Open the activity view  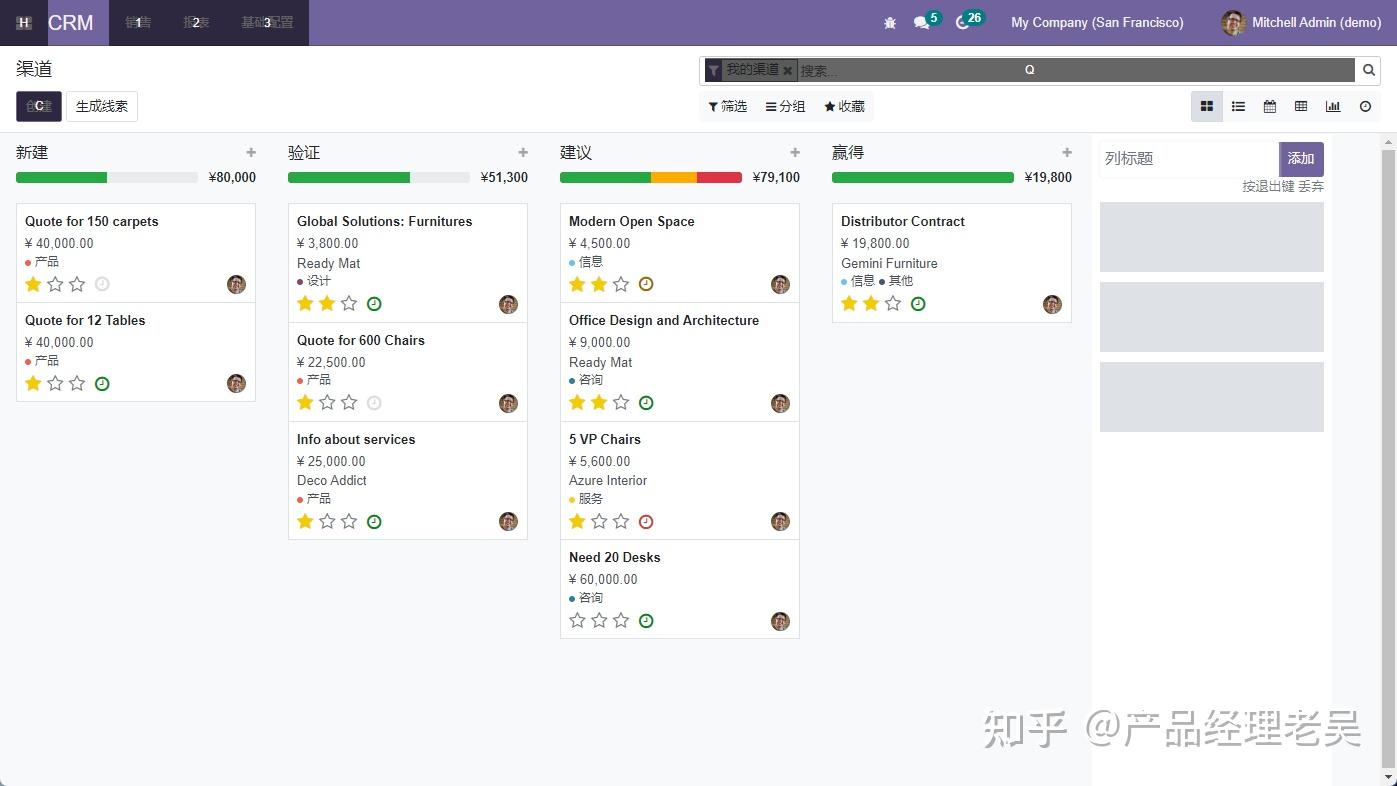tap(1365, 106)
